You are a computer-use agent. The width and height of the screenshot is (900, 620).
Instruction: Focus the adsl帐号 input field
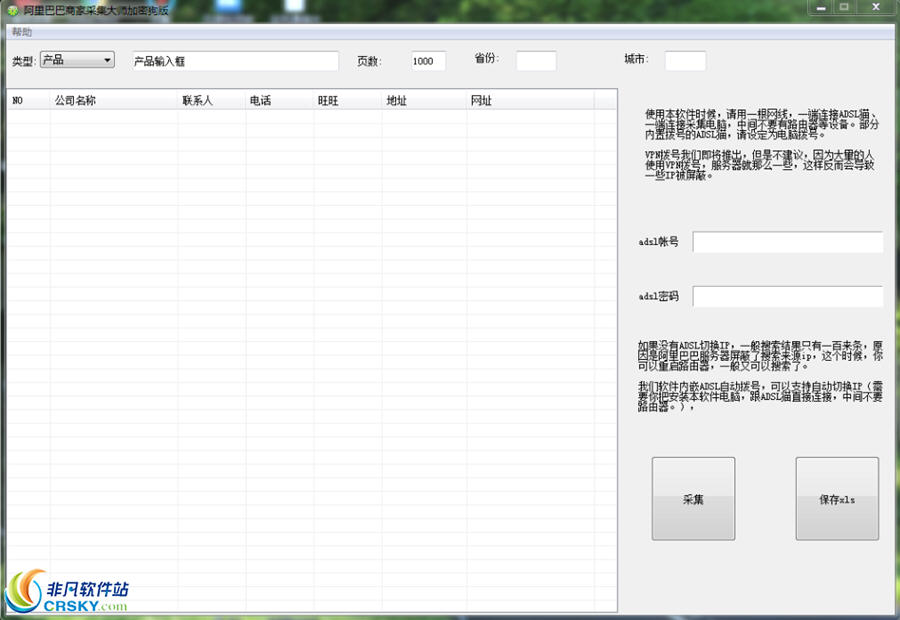788,242
